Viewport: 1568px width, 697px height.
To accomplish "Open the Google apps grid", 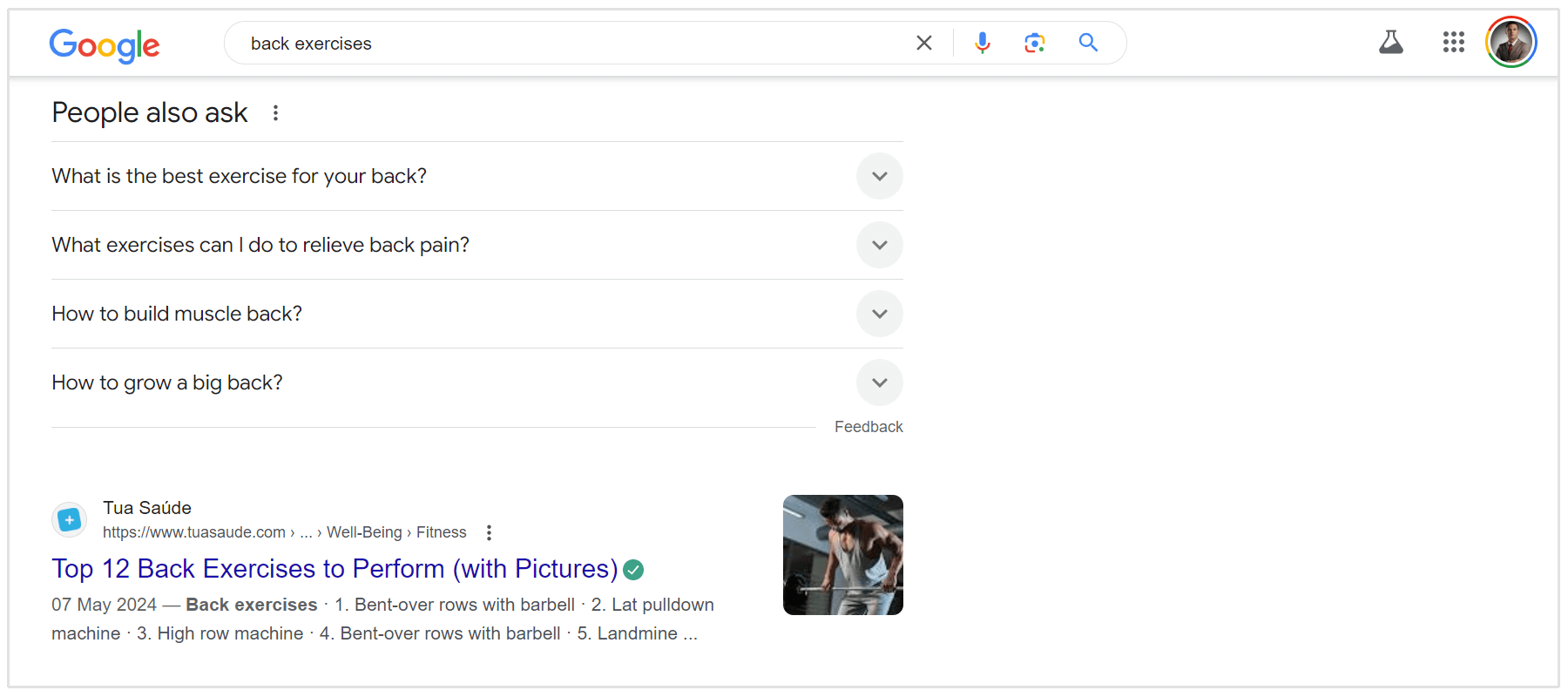I will click(1453, 42).
